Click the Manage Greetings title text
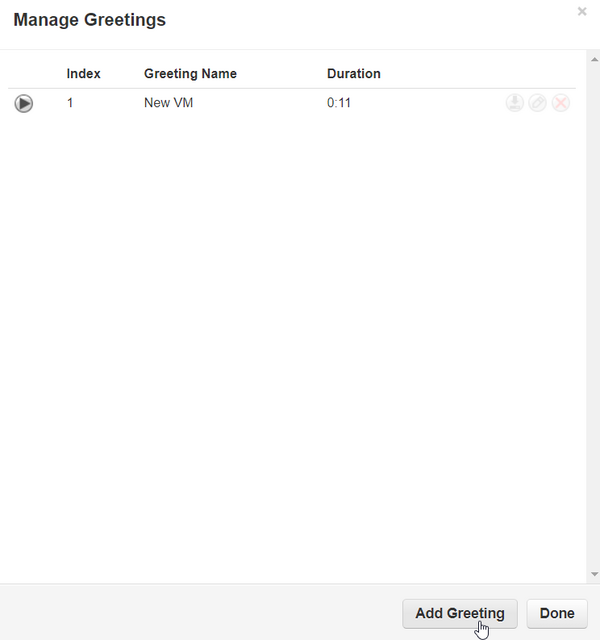This screenshot has width=600, height=640. pyautogui.click(x=89, y=20)
